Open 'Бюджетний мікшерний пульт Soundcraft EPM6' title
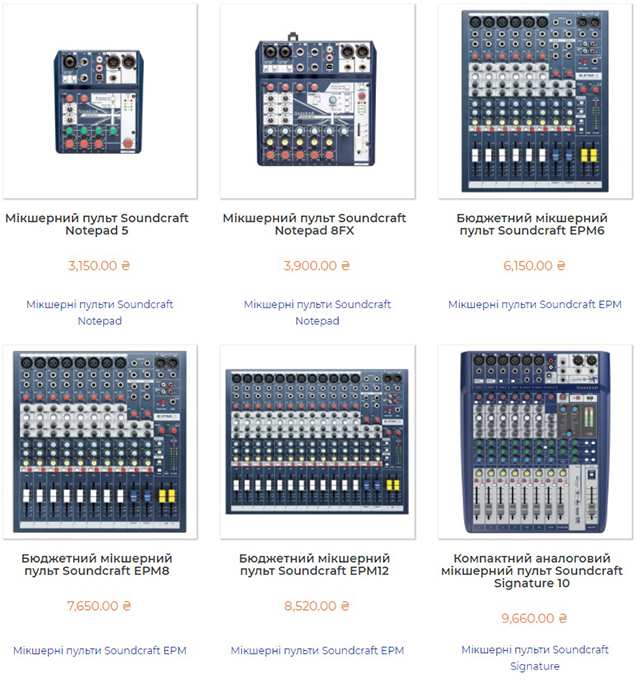This screenshot has height=693, width=640. (x=534, y=224)
